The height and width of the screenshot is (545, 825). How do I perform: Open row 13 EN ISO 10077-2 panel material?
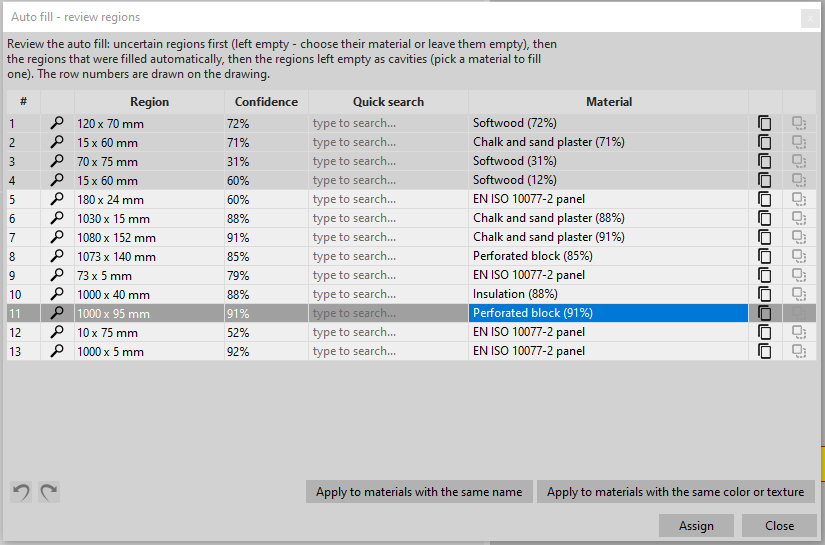click(608, 351)
